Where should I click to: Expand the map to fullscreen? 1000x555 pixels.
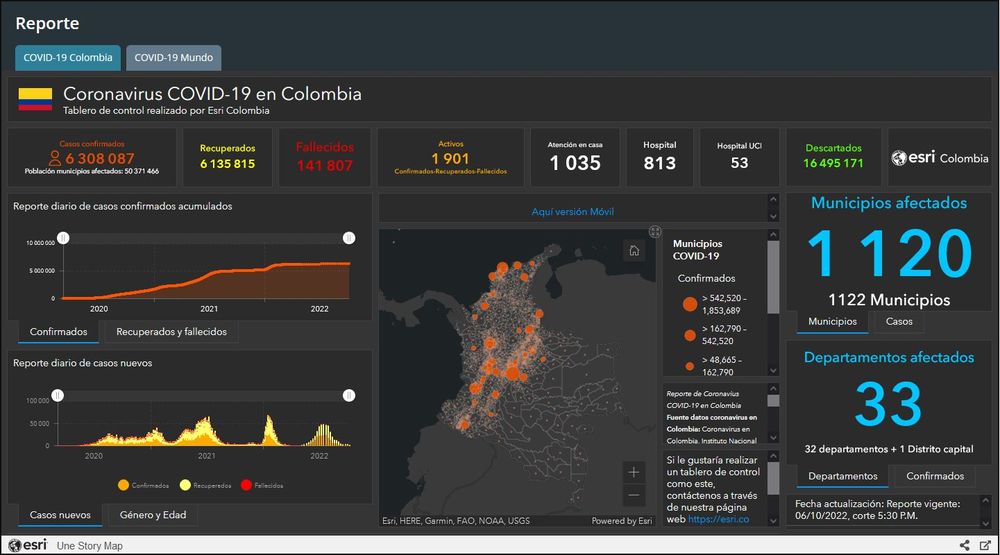pyautogui.click(x=655, y=231)
